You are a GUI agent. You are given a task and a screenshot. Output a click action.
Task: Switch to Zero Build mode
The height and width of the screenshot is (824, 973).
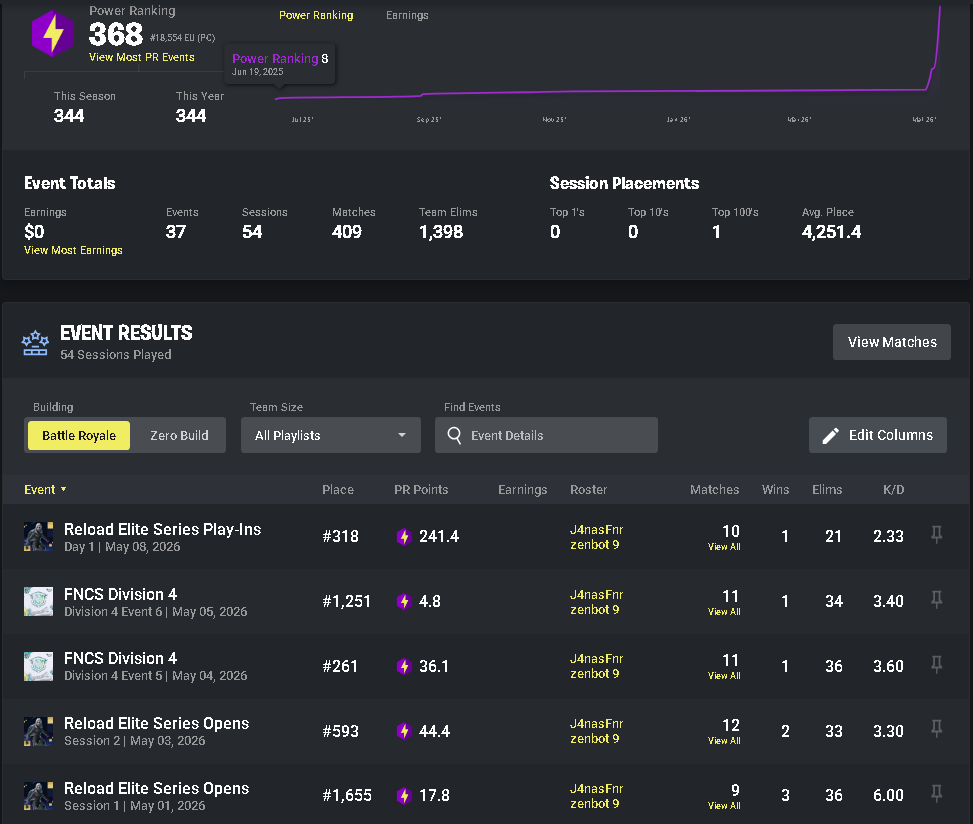tap(179, 436)
